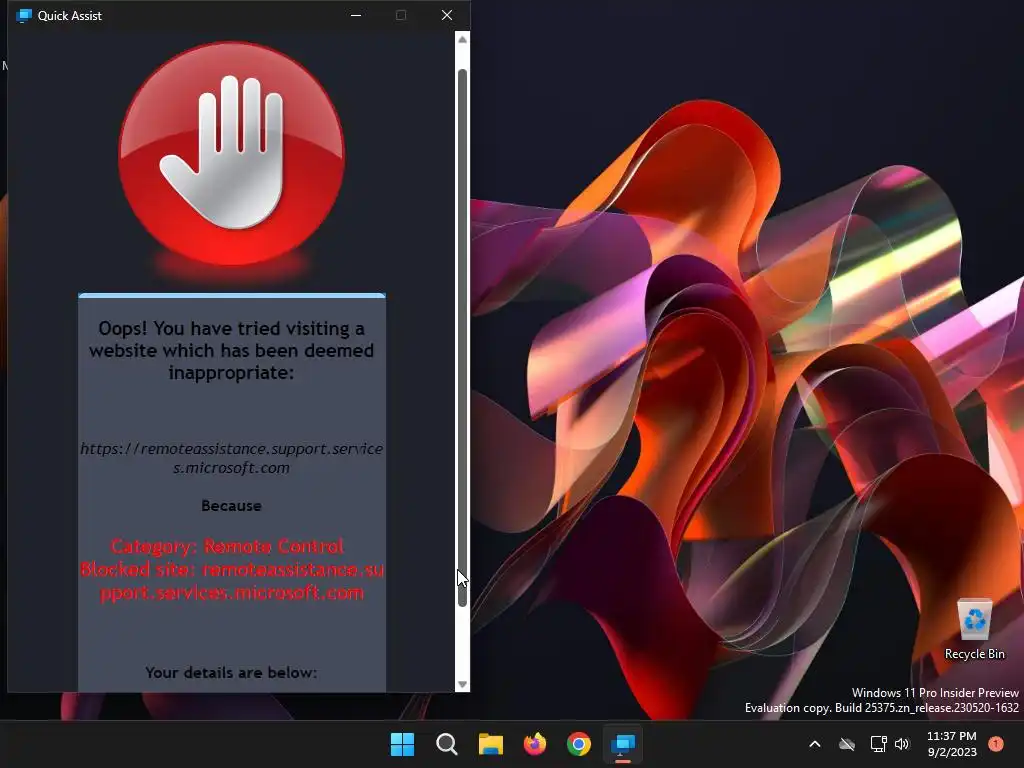Open Firefox from the taskbar
This screenshot has width=1024, height=768.
click(535, 744)
